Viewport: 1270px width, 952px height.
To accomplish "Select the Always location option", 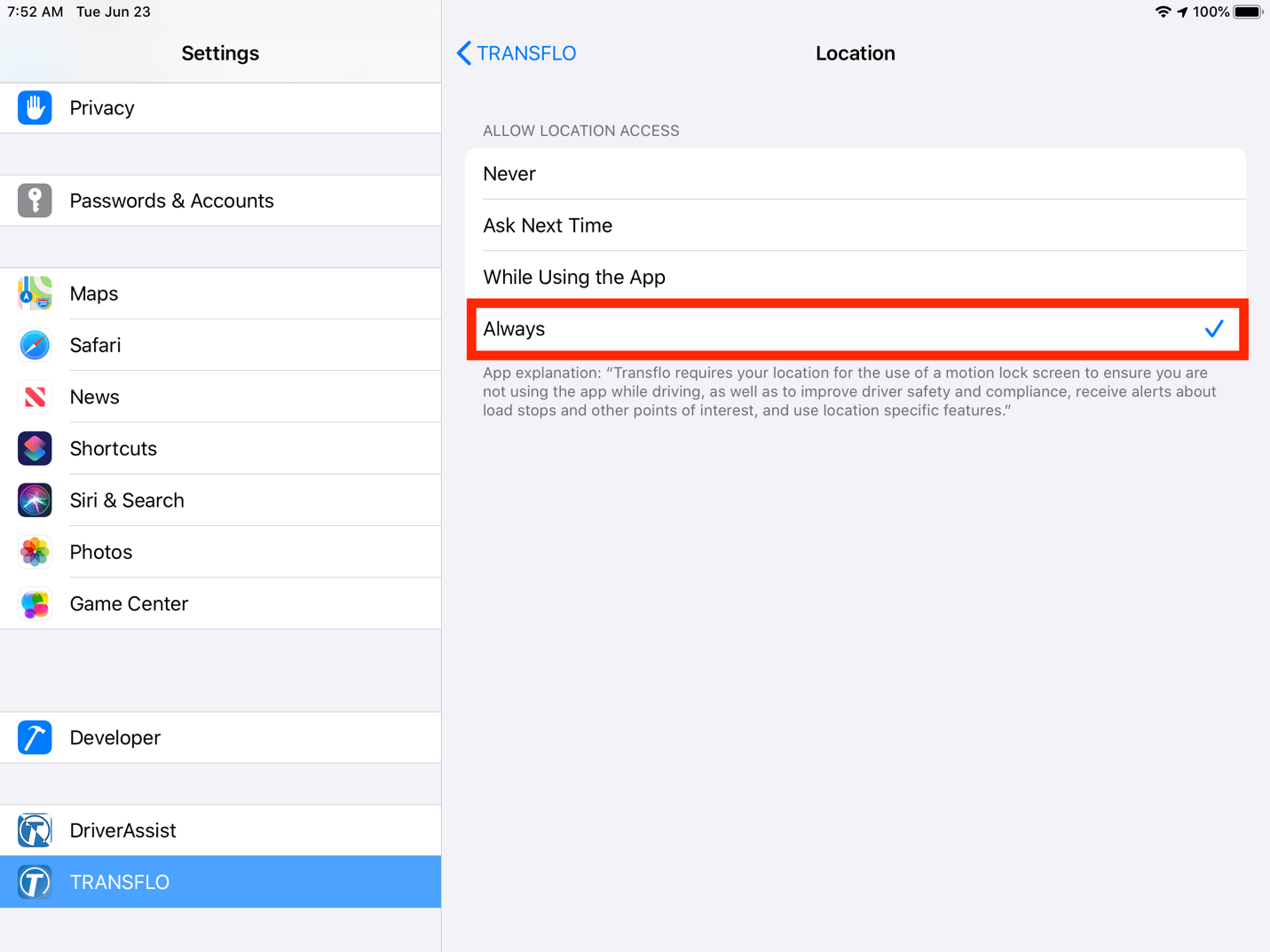I will tap(855, 329).
